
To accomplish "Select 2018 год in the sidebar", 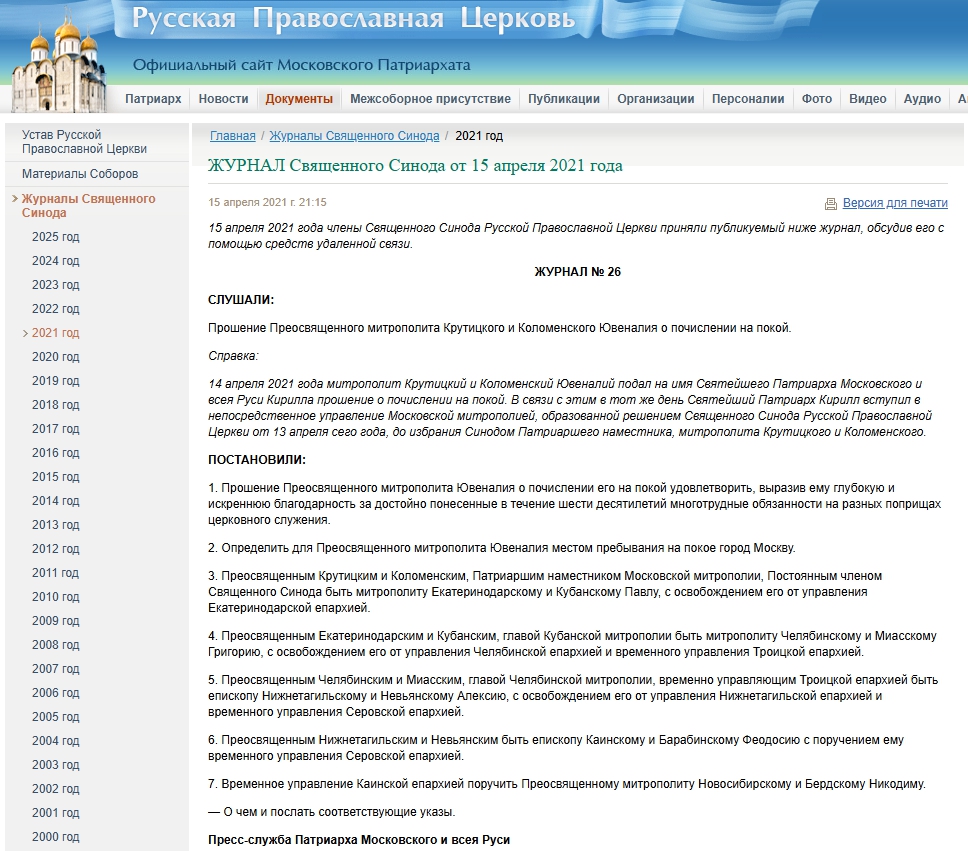I will click(x=56, y=405).
